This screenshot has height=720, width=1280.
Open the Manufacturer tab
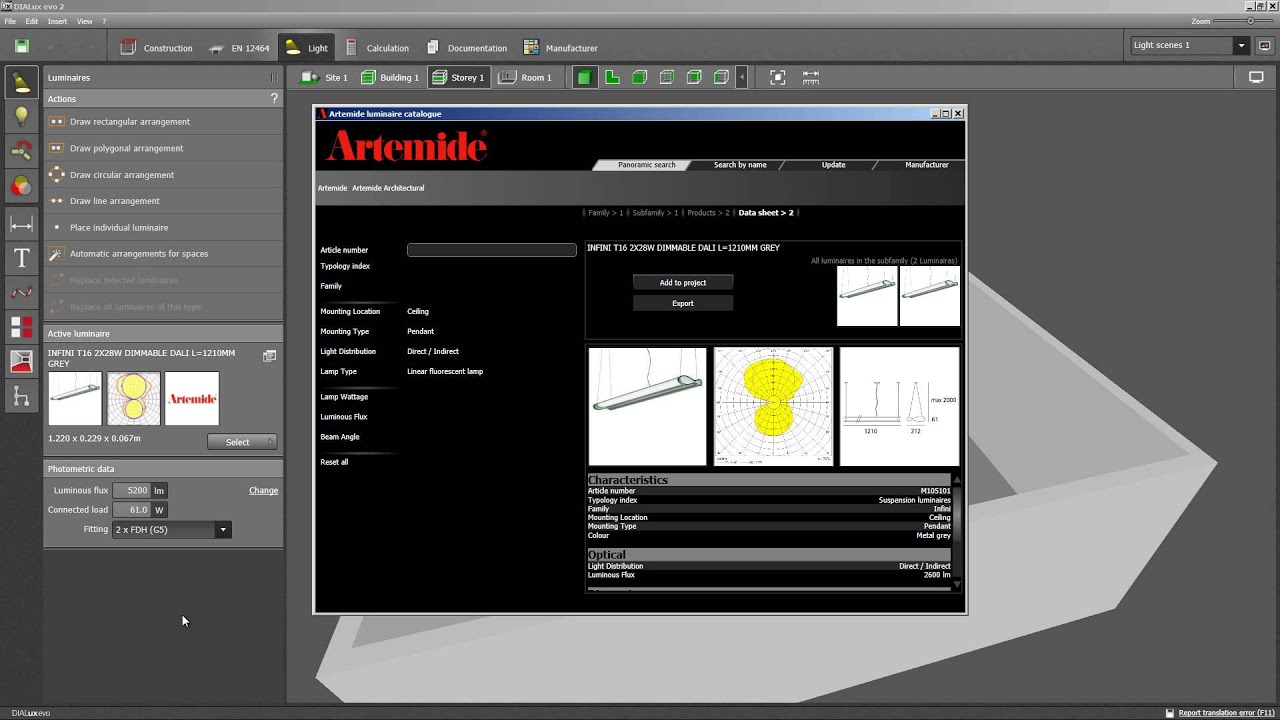(560, 47)
